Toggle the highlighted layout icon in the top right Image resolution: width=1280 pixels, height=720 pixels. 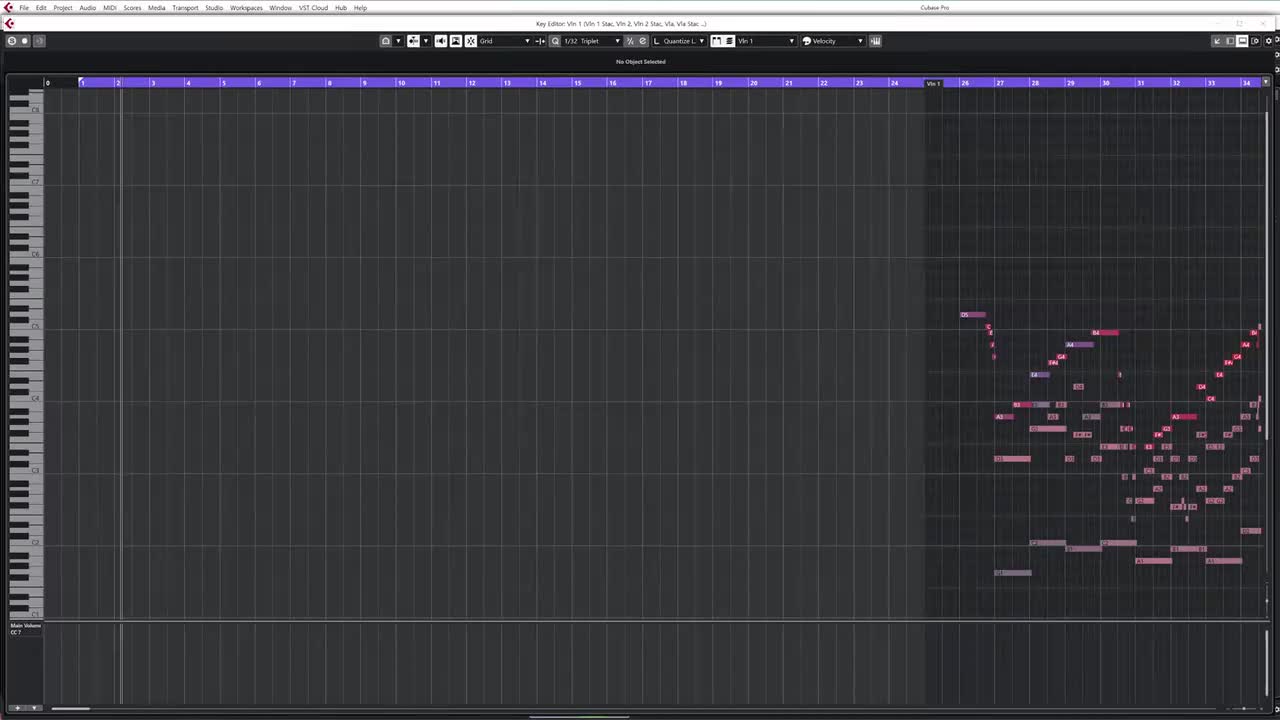(x=1243, y=41)
